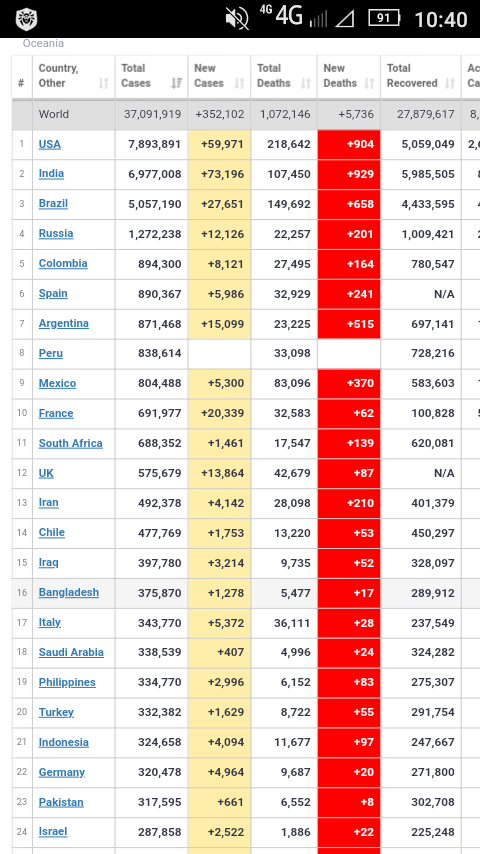The image size is (480, 854).
Task: Open the India country link
Action: [51, 174]
